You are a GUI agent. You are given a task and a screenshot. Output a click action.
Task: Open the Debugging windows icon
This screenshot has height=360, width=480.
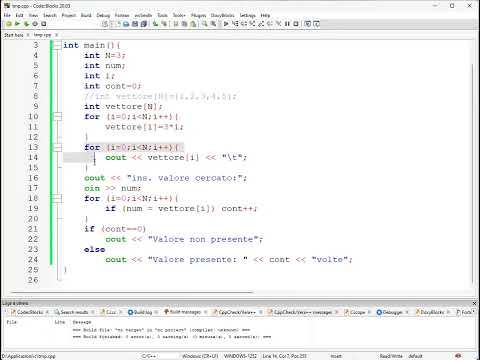307,24
